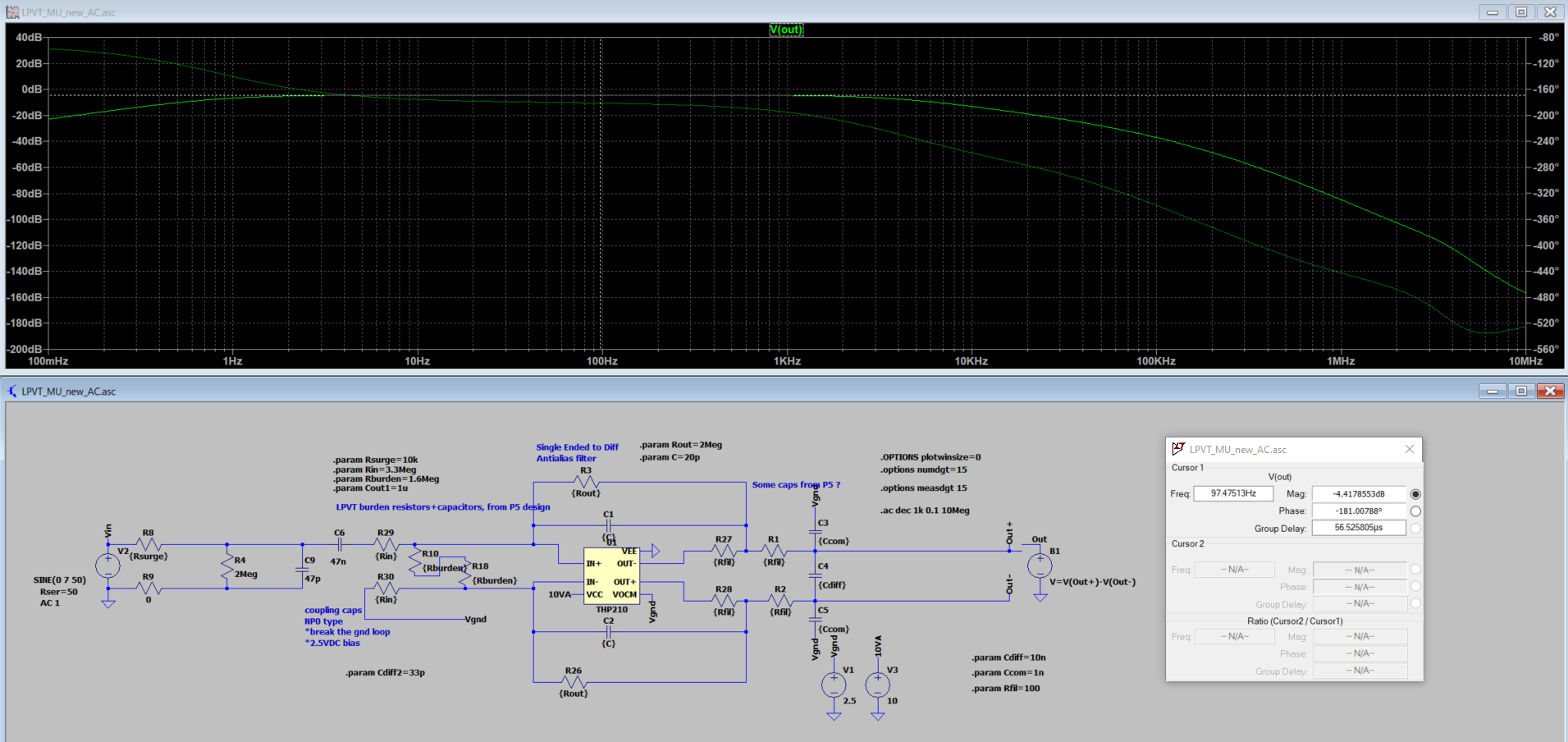Select feedback resistor R3 symbol
This screenshot has height=742, width=1568.
pos(586,482)
